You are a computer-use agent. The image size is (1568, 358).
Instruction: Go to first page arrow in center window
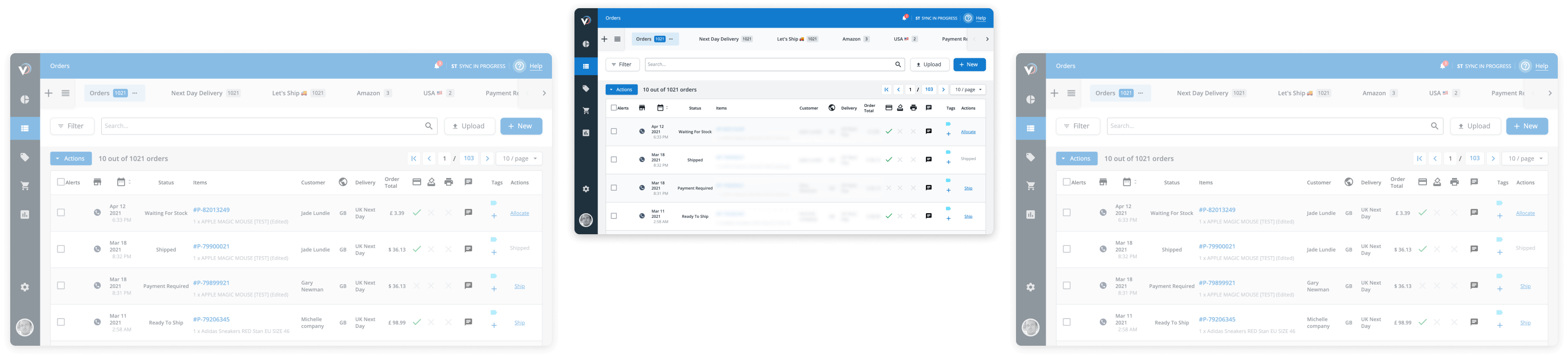pos(886,89)
